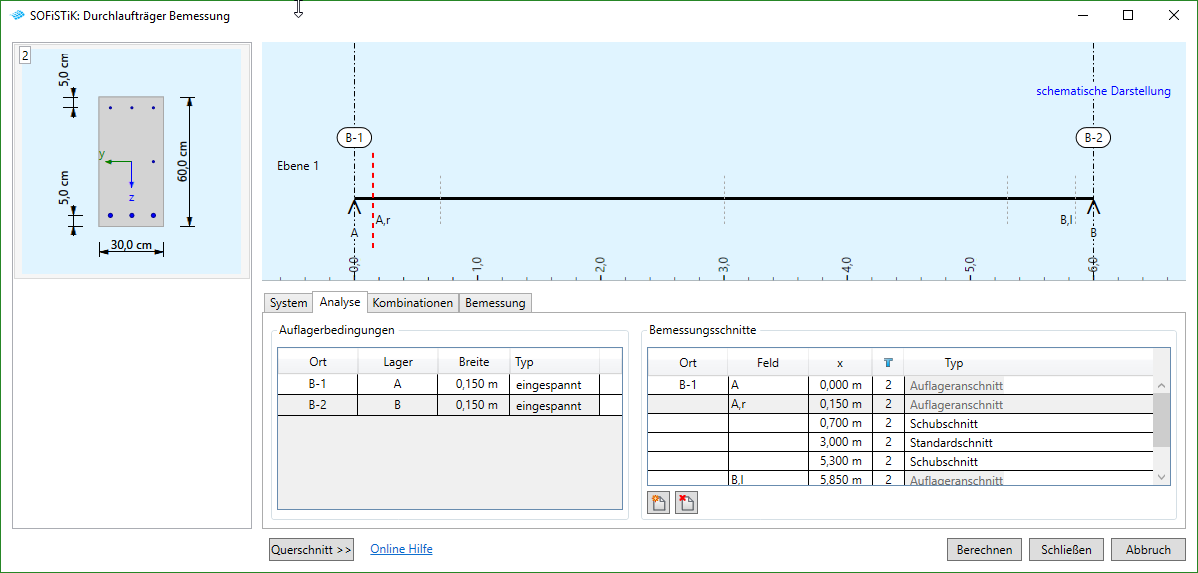
Task: Click the SOFiSTiK logo in title bar
Action: pyautogui.click(x=17, y=16)
